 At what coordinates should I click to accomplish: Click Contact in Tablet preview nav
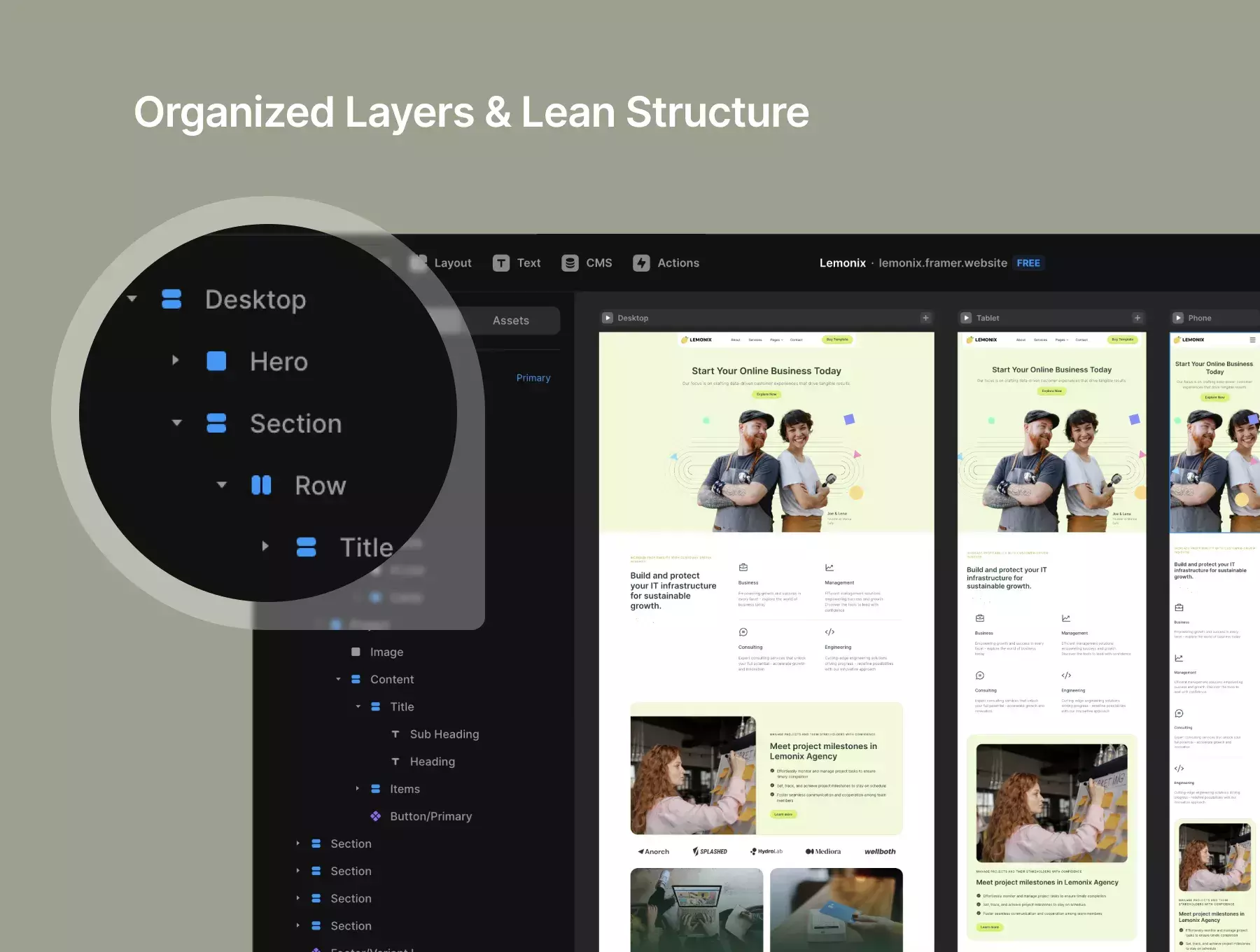click(1081, 339)
